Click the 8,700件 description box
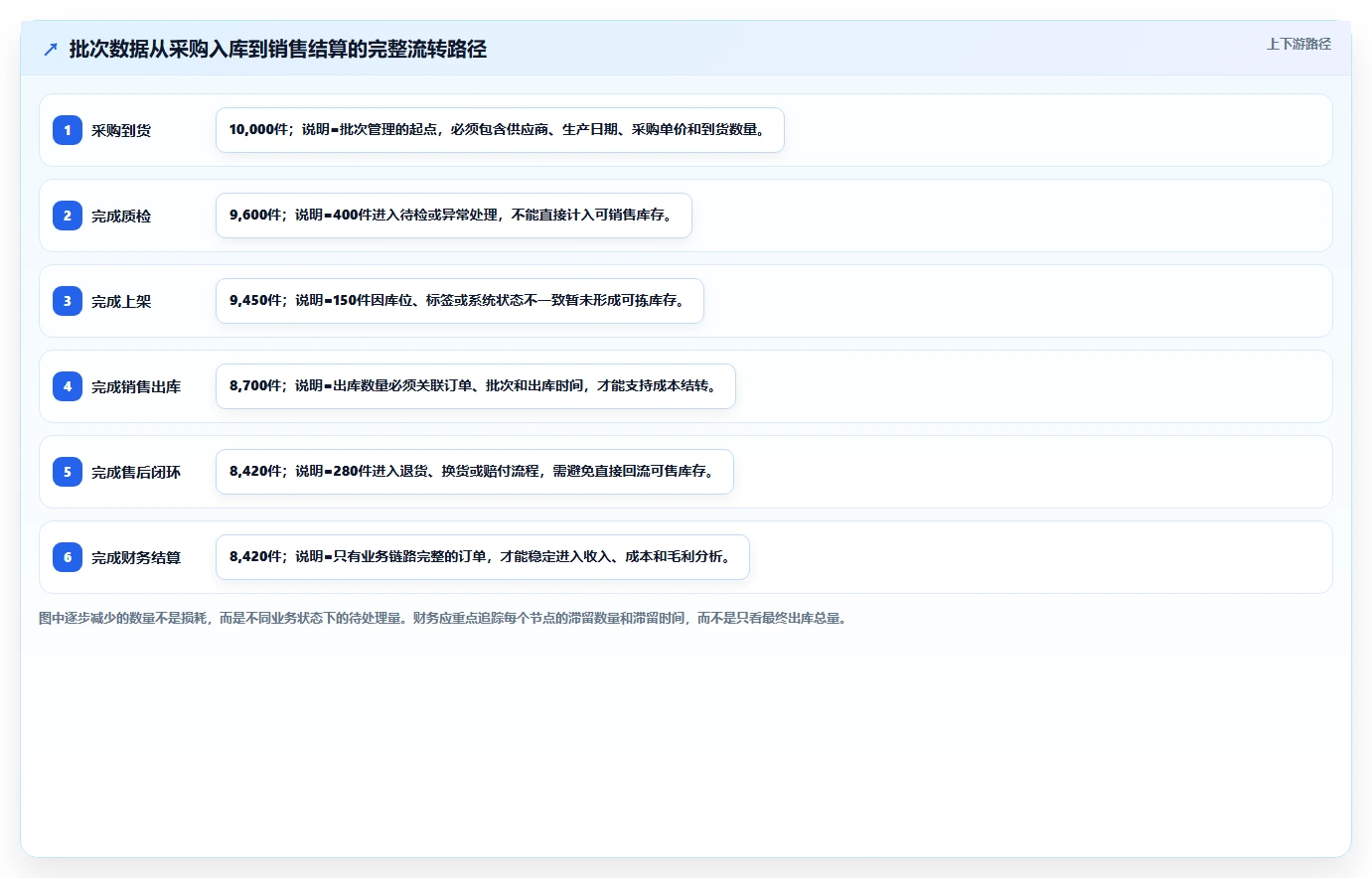 pyautogui.click(x=476, y=386)
